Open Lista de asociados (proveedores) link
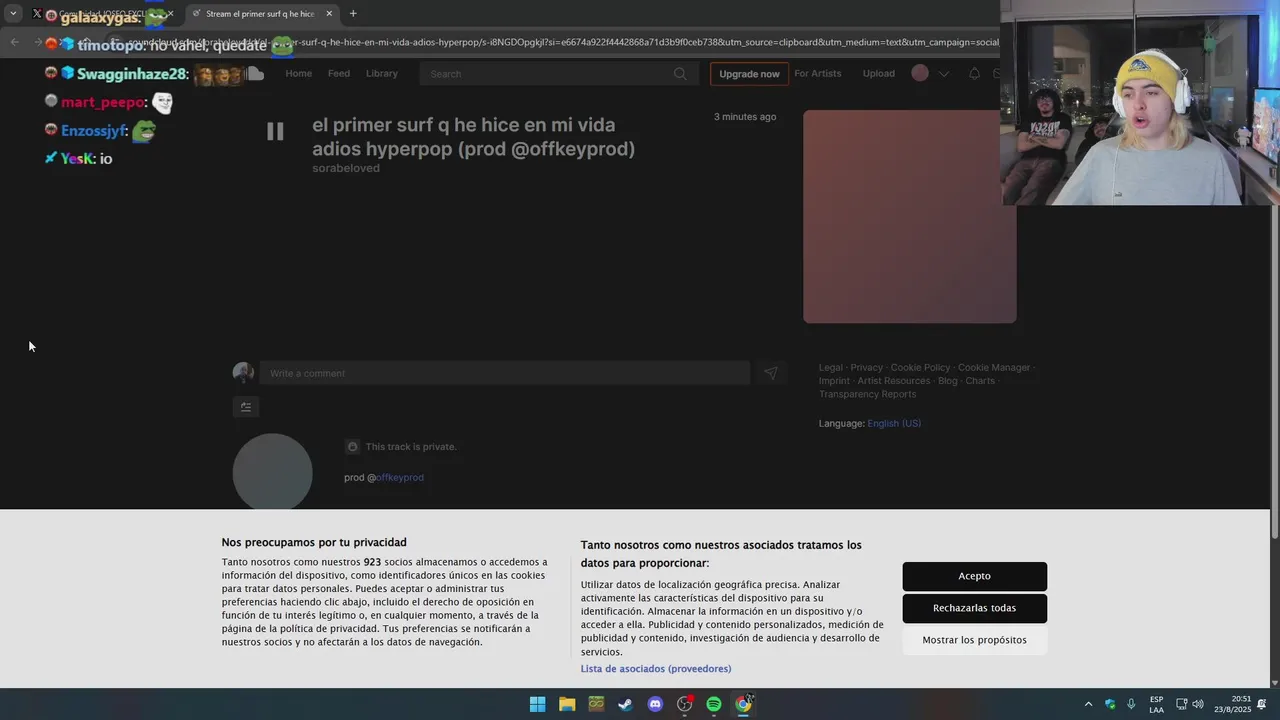Screen dimensions: 1280x720 656,669
